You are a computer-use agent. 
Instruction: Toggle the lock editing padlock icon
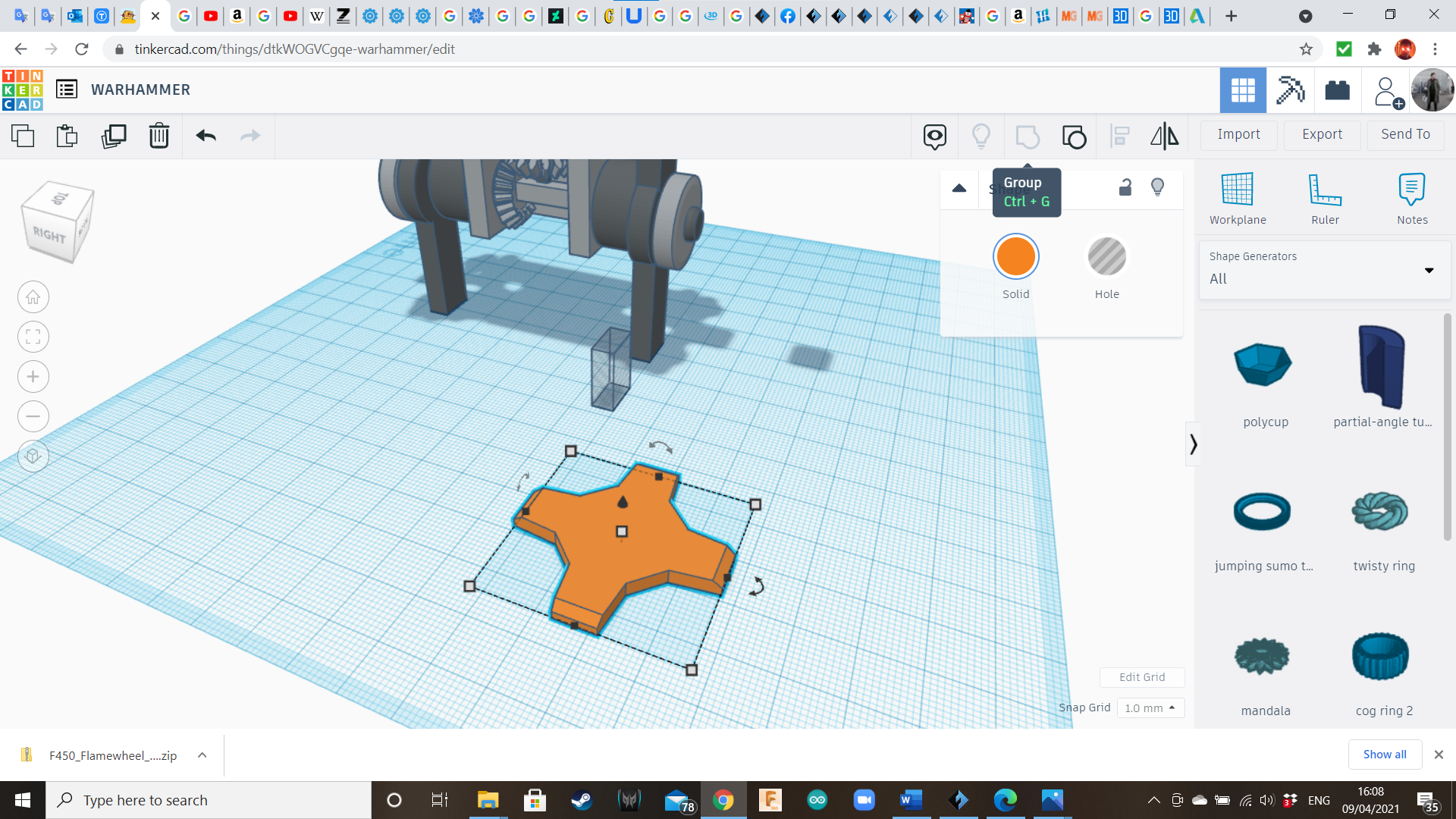tap(1125, 187)
